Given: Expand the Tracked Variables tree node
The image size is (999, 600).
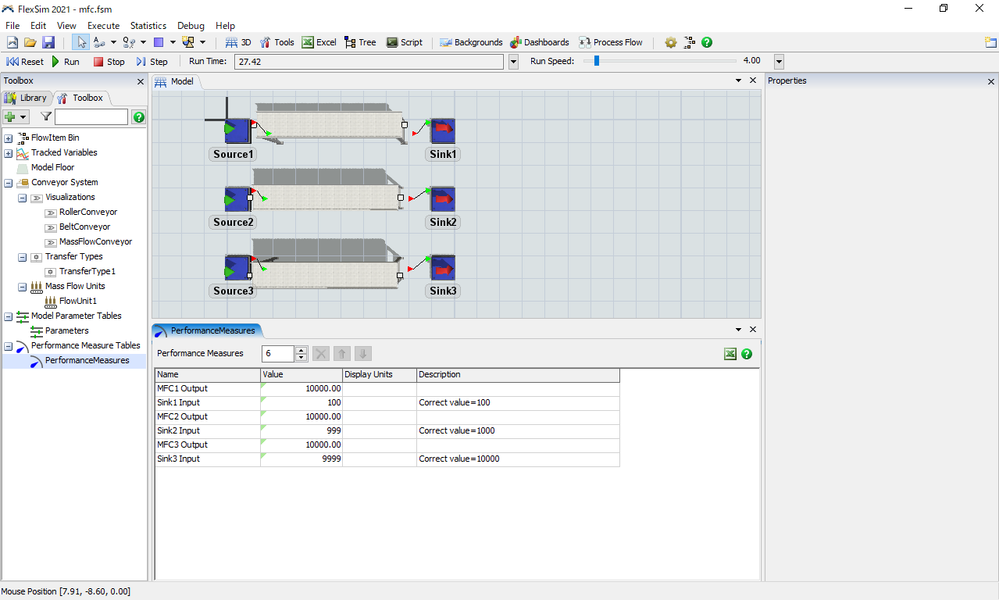Looking at the screenshot, I should [8, 153].
